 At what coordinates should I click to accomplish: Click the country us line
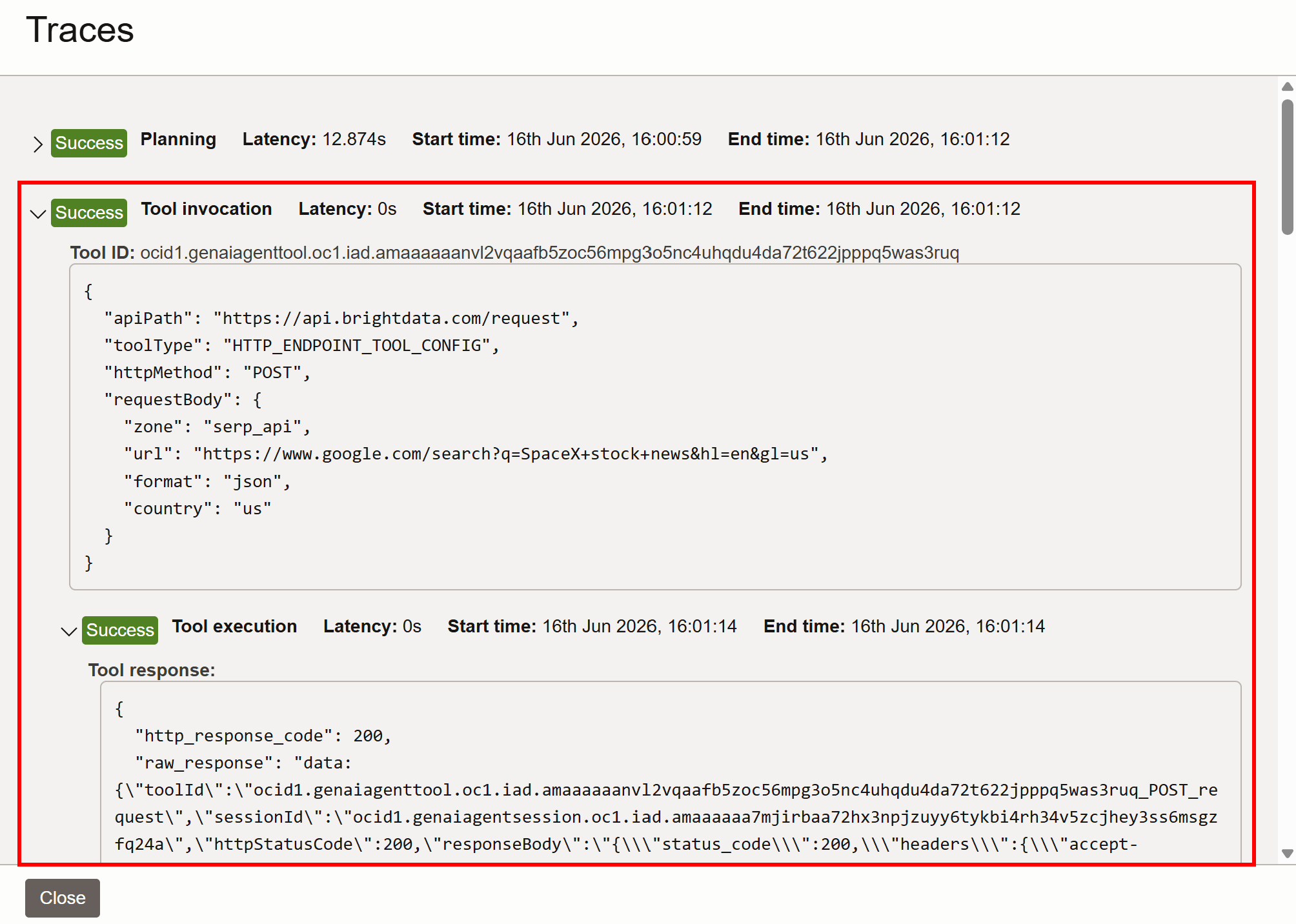197,508
